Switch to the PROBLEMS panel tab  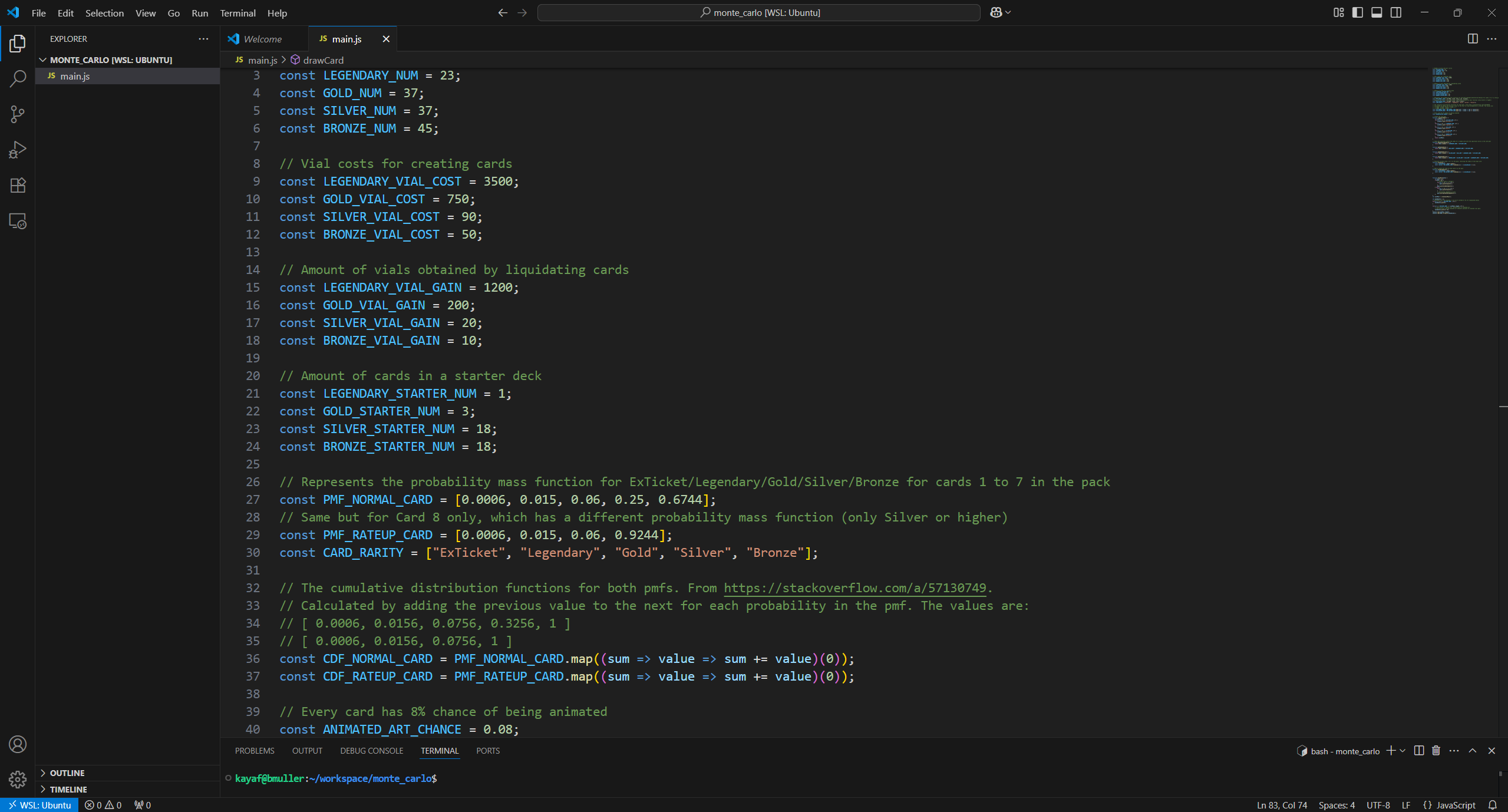coord(255,751)
